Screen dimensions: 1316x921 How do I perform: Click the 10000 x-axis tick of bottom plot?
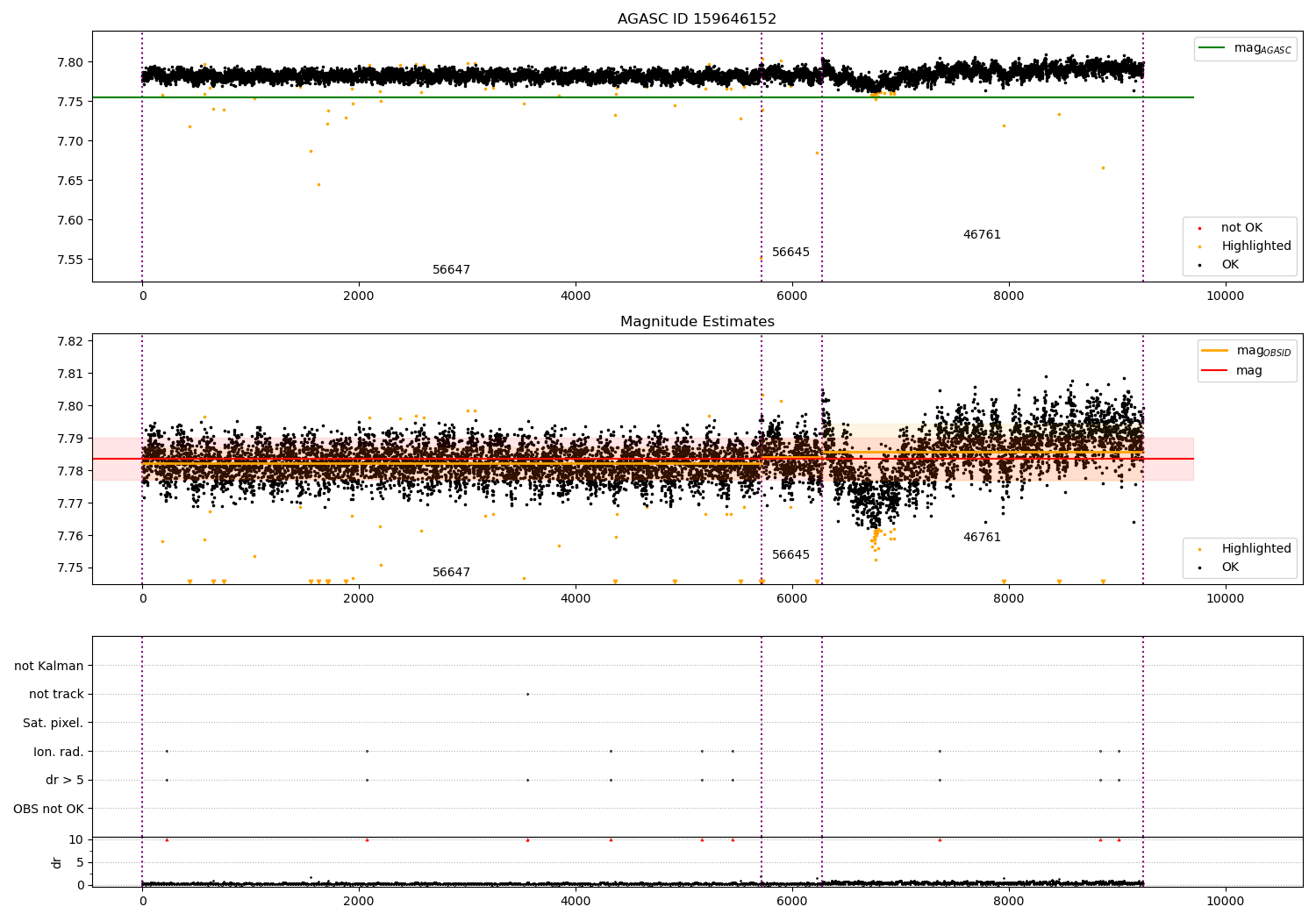tap(1225, 901)
